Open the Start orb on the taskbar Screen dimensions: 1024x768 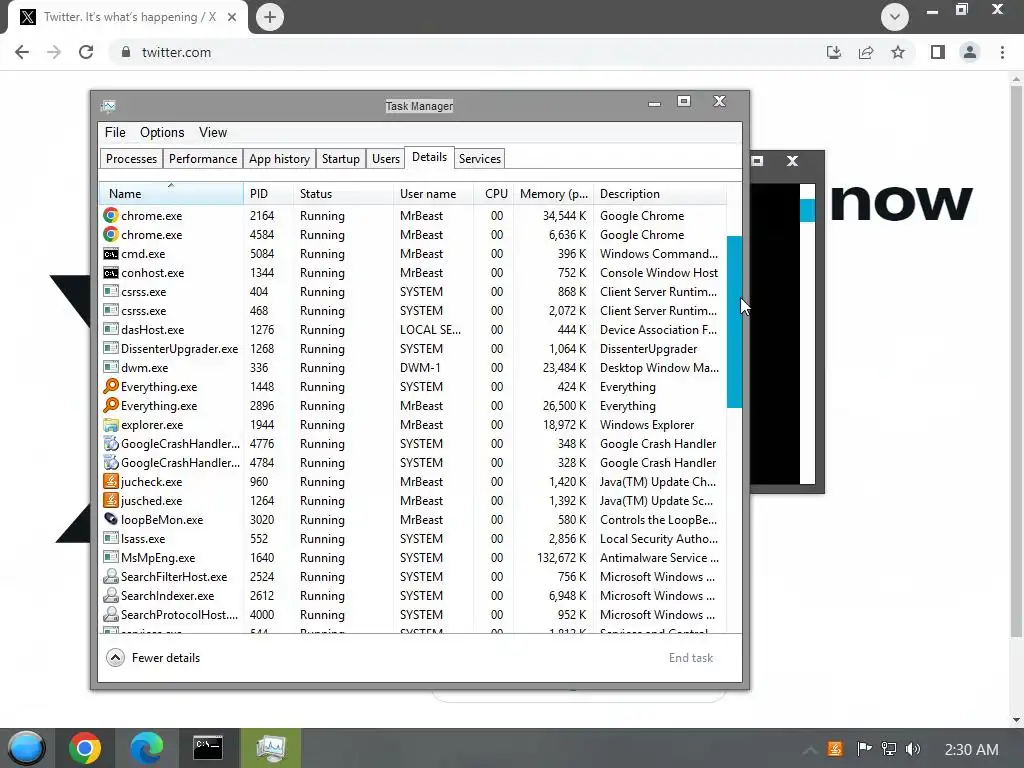[26, 748]
